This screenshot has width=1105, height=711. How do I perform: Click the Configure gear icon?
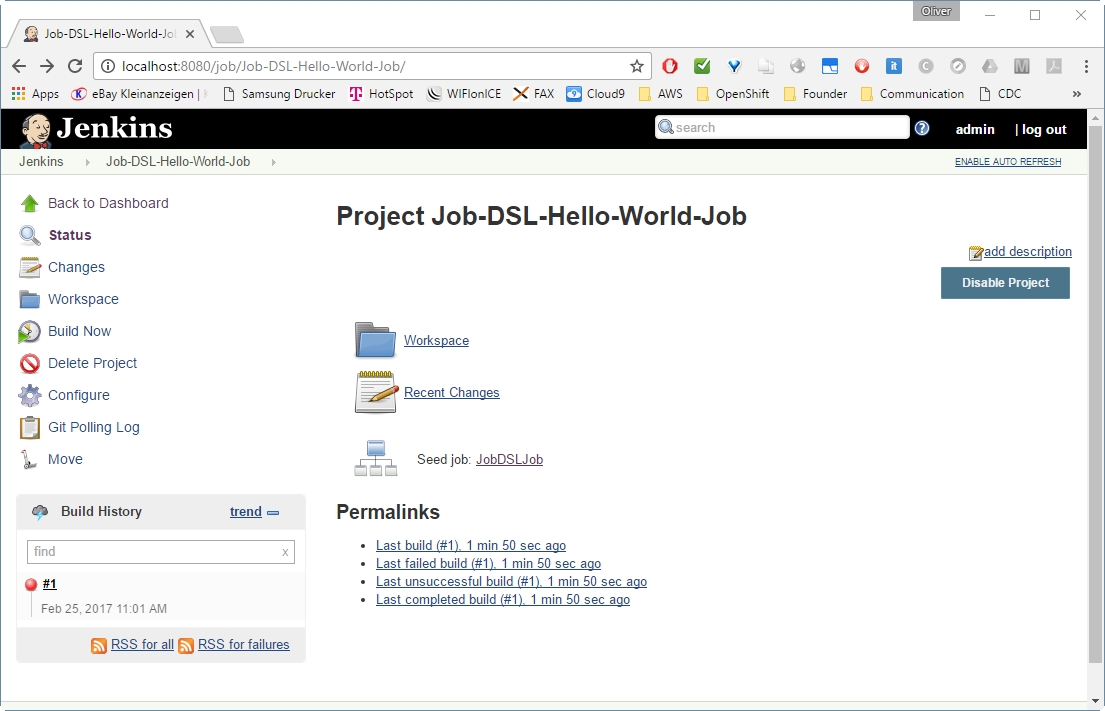30,395
